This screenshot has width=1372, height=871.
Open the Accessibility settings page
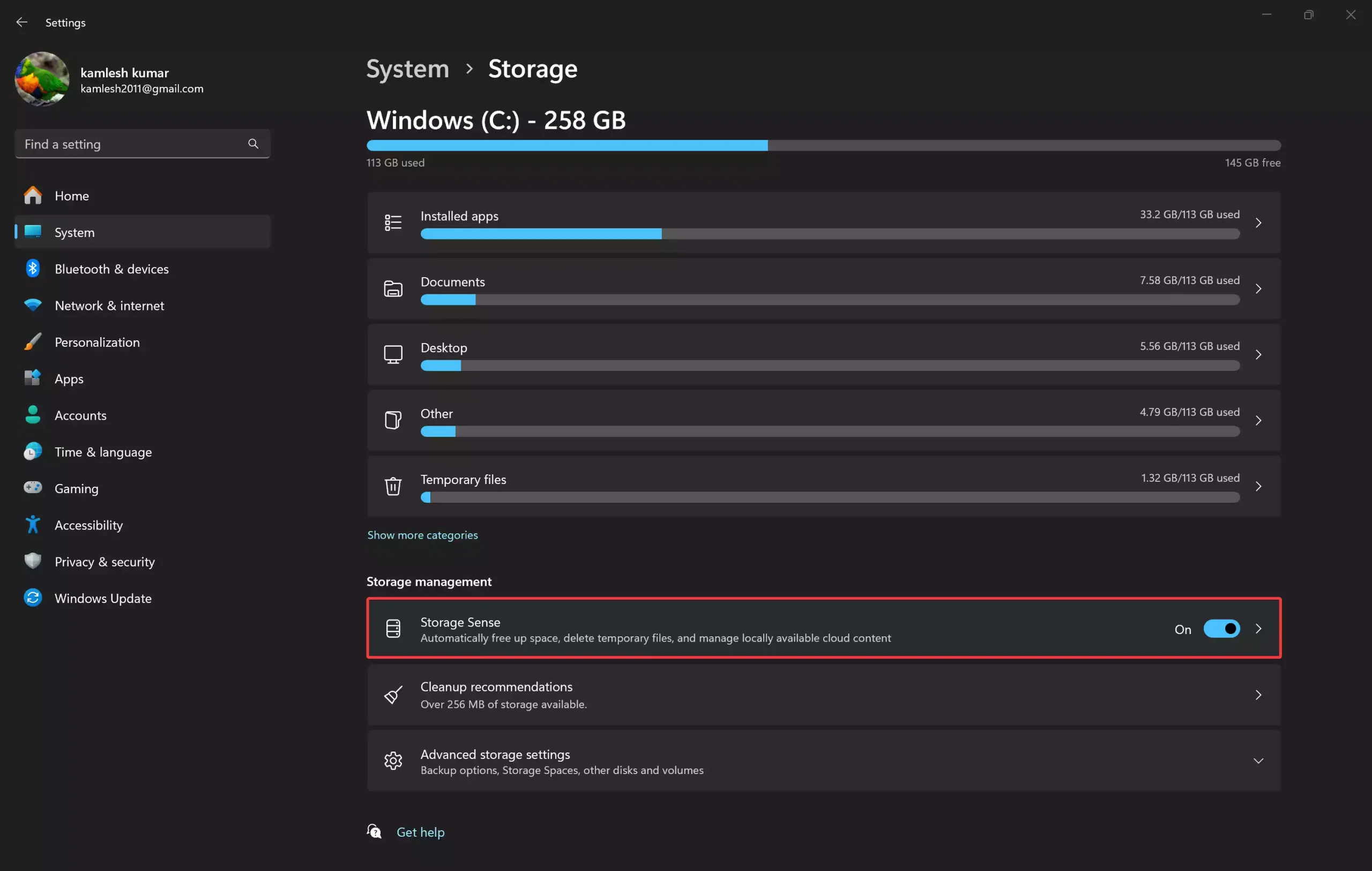[x=88, y=525]
